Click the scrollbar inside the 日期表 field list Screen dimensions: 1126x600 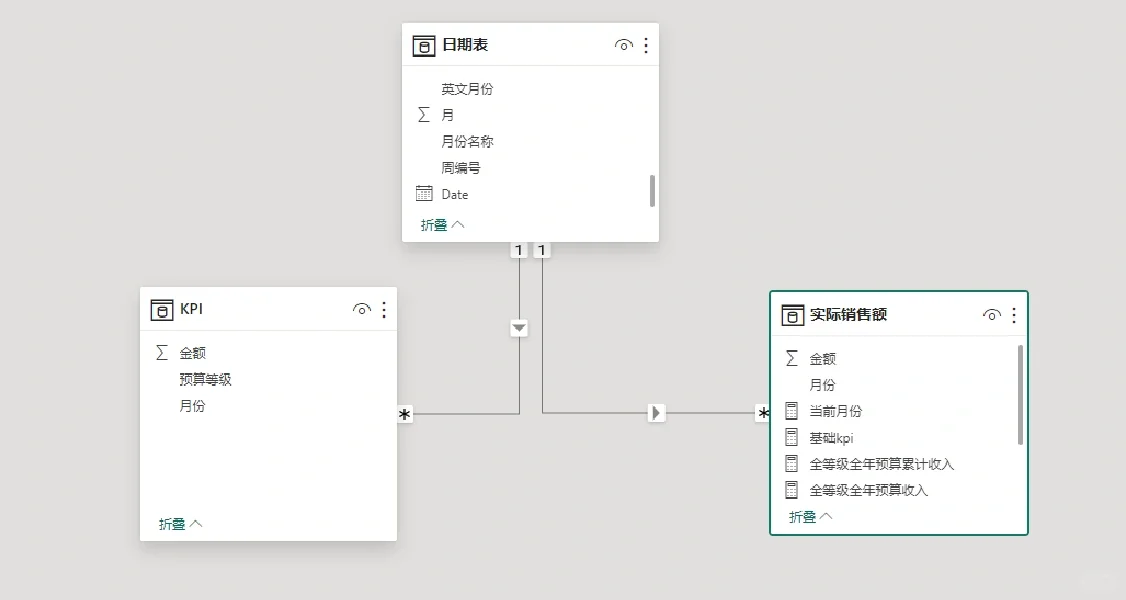coord(653,190)
